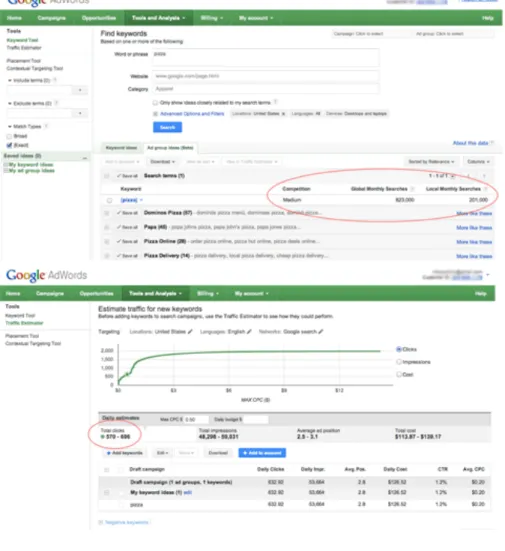Click Save all checkmark for Dominos Pizza group

[x=127, y=213]
